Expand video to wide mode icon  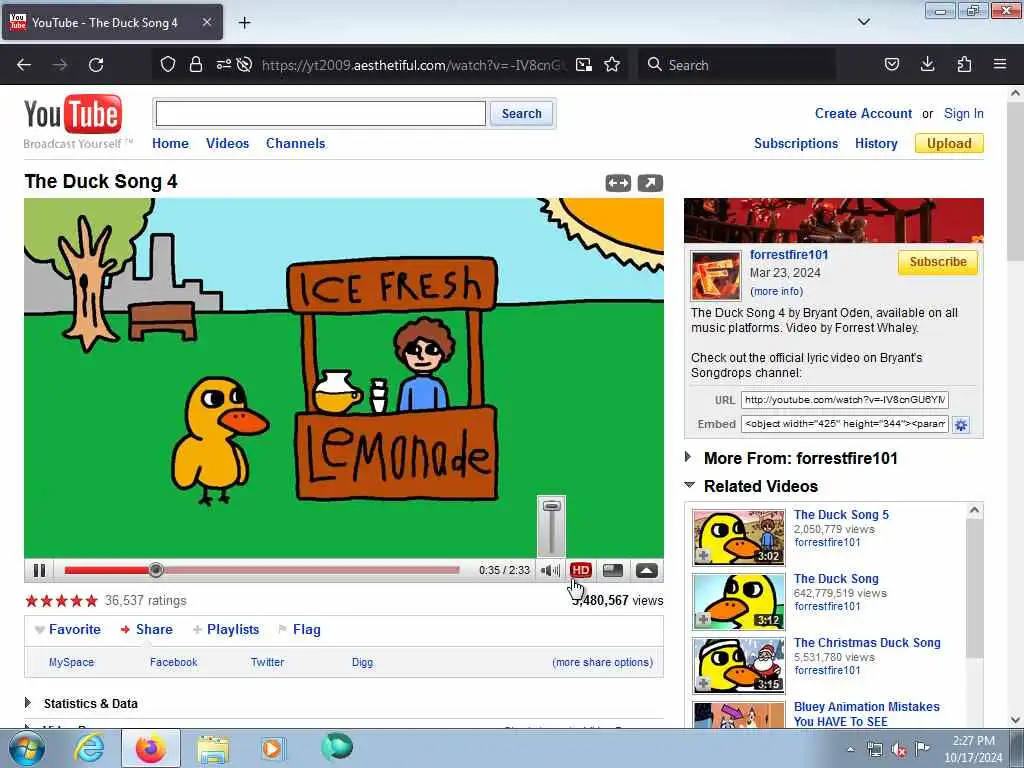coord(618,184)
